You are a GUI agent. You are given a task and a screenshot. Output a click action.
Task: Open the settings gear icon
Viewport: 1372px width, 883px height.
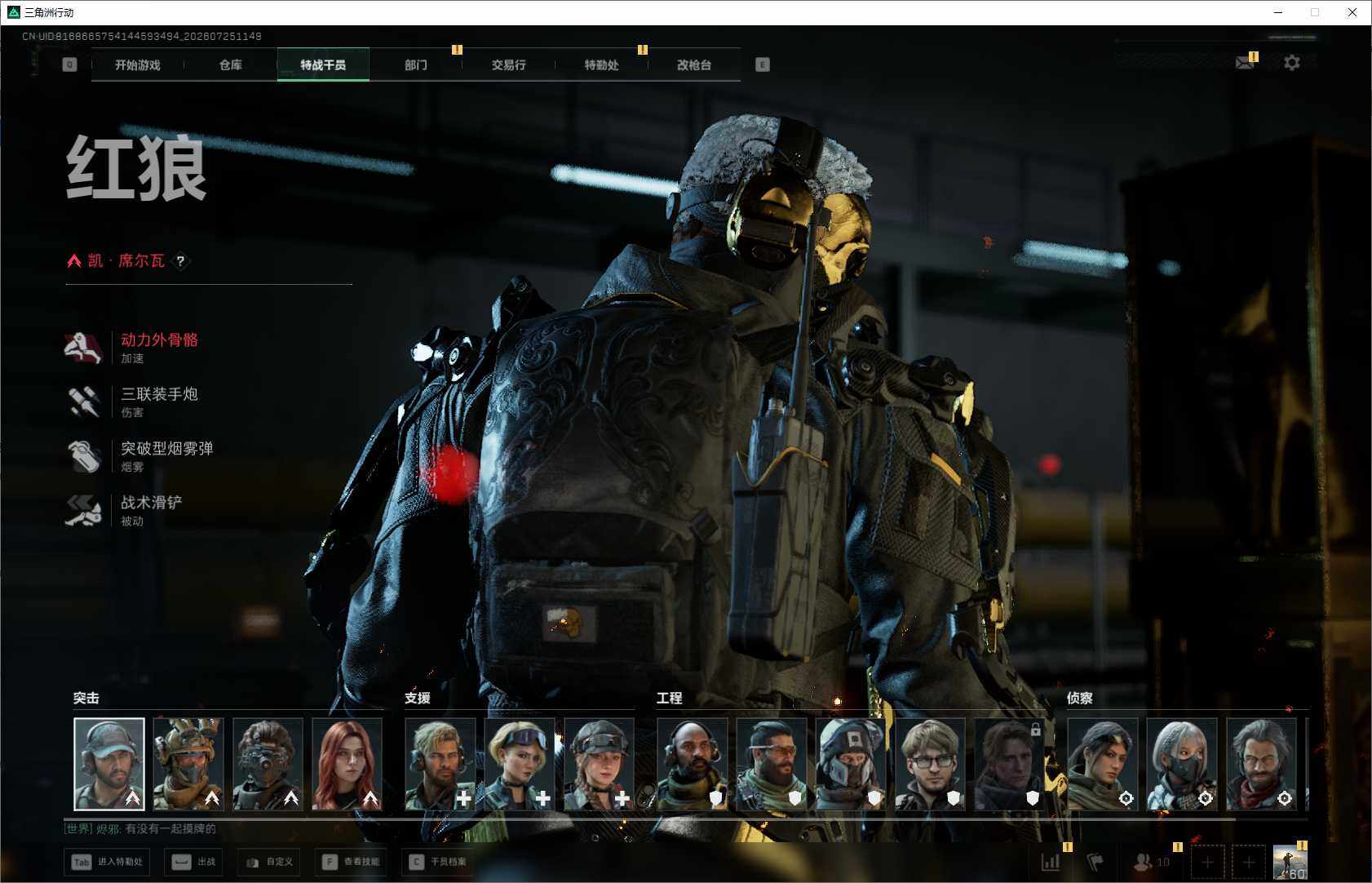pyautogui.click(x=1292, y=63)
